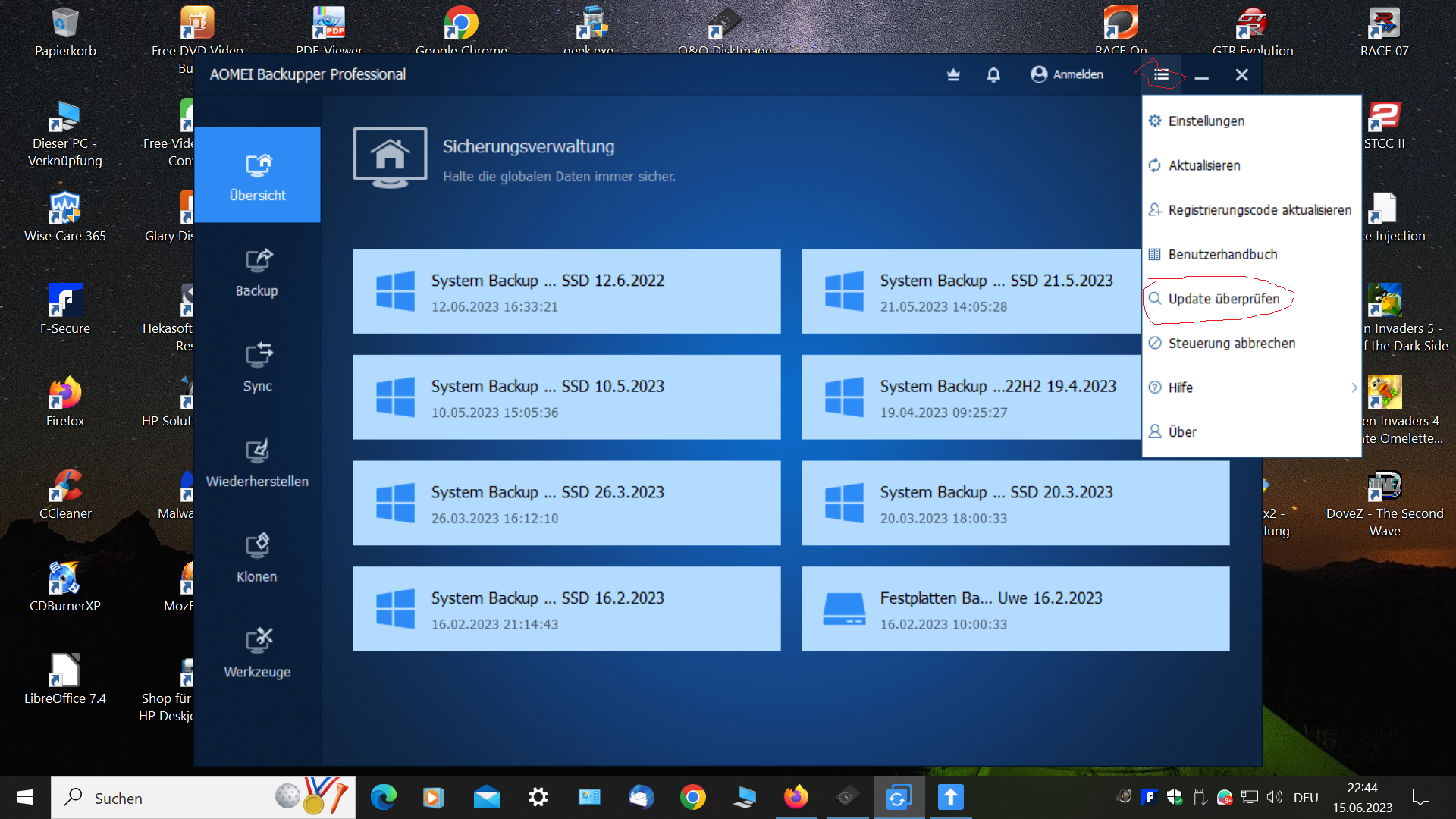
Task: Click the Anmelden login button
Action: point(1067,74)
